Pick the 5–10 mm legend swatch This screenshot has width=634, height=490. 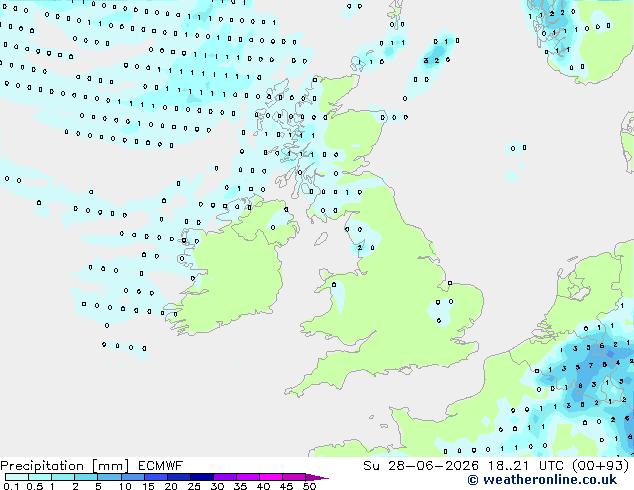click(x=110, y=477)
